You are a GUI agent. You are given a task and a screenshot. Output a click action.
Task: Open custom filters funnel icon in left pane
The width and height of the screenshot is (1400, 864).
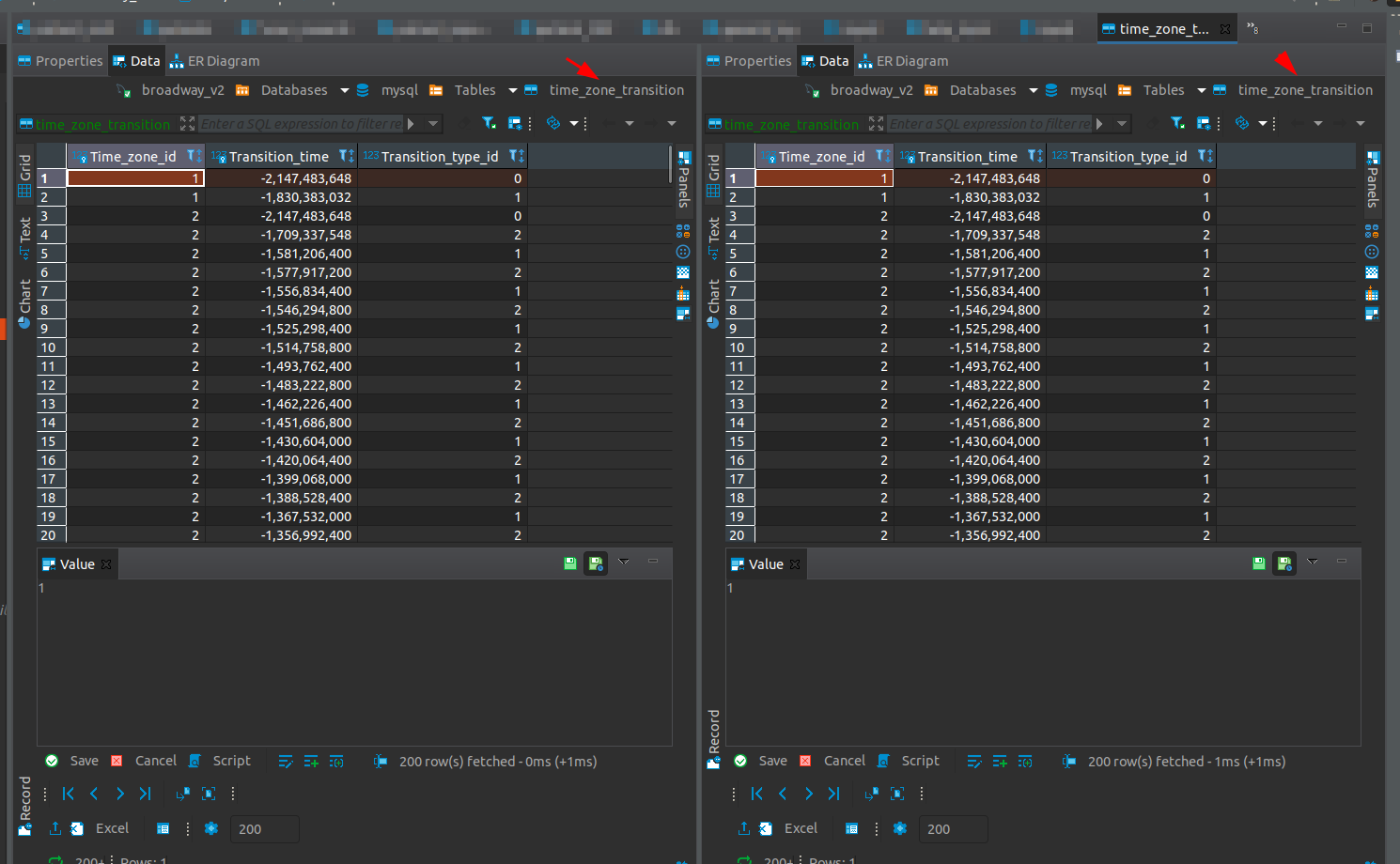489,123
